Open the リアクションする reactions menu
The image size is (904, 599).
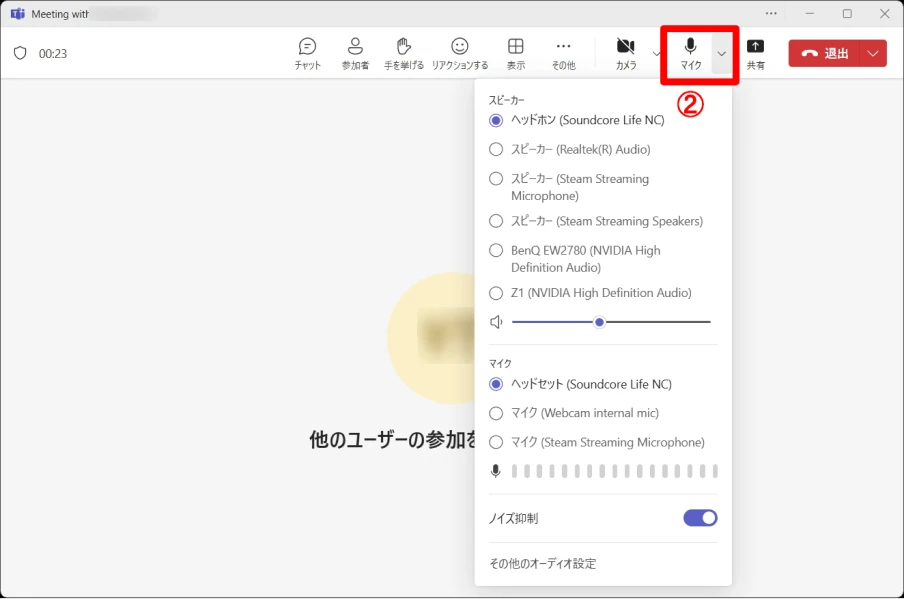[459, 54]
